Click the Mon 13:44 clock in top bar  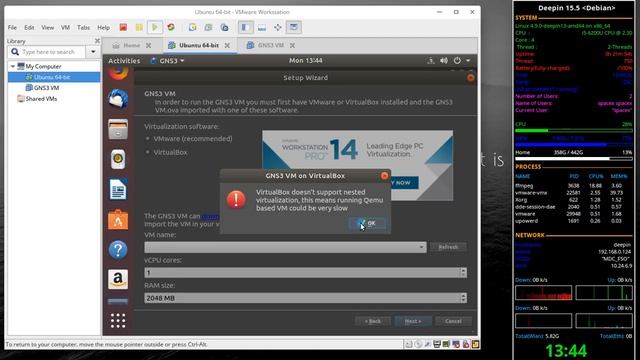(306, 61)
